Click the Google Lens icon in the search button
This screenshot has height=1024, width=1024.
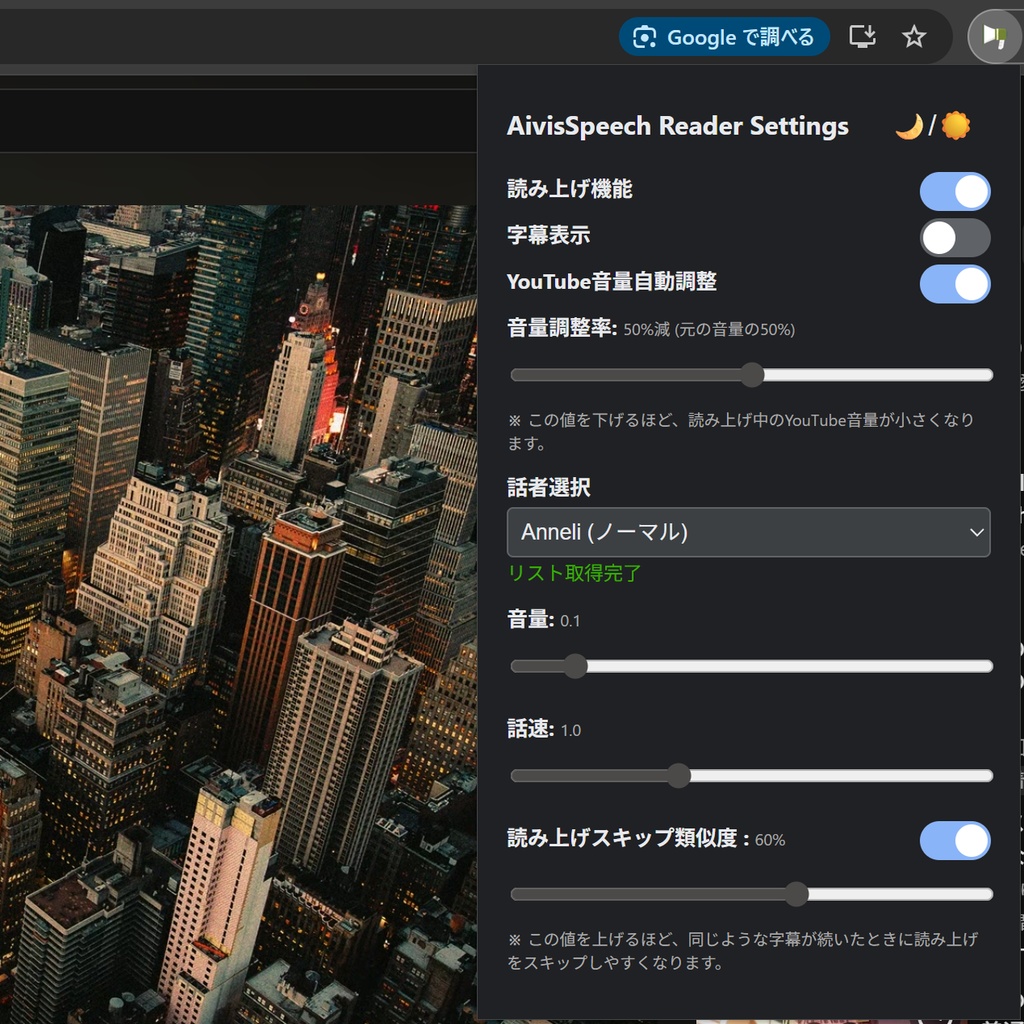pos(645,36)
